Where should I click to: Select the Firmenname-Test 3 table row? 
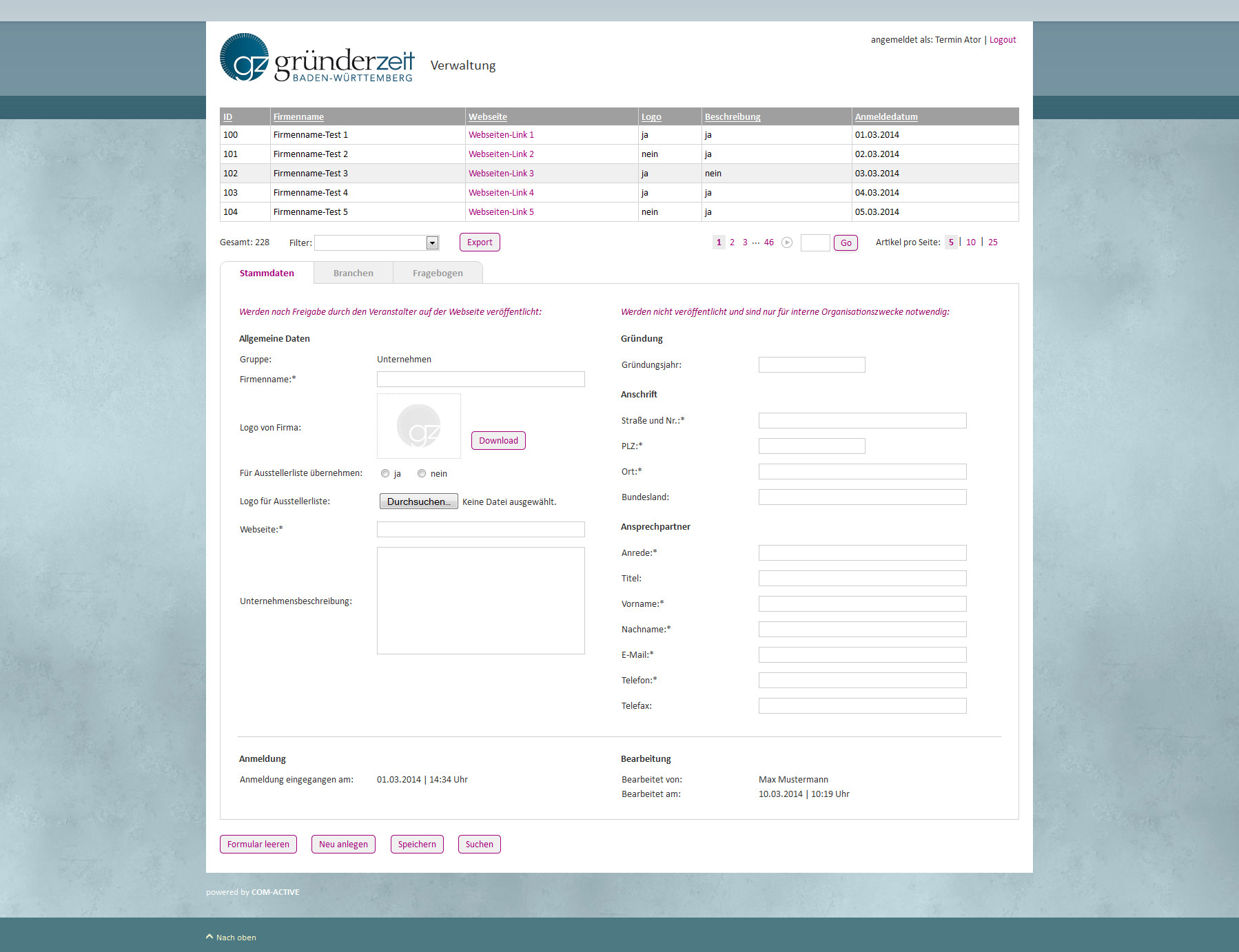(x=619, y=174)
